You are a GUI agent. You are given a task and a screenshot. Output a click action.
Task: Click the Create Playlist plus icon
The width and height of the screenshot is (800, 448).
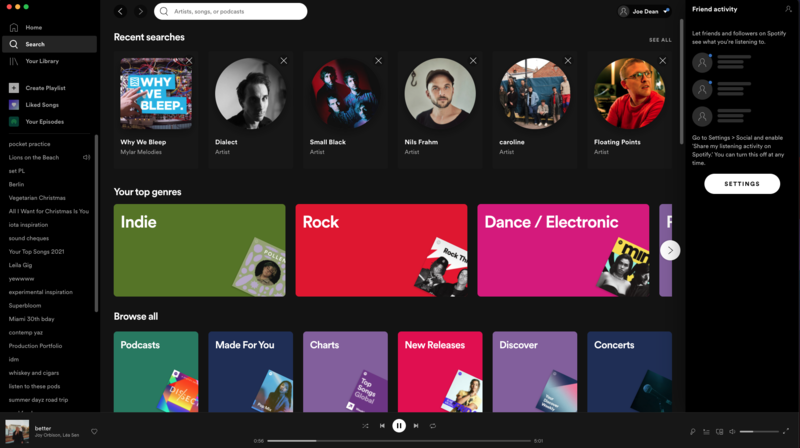tap(14, 88)
